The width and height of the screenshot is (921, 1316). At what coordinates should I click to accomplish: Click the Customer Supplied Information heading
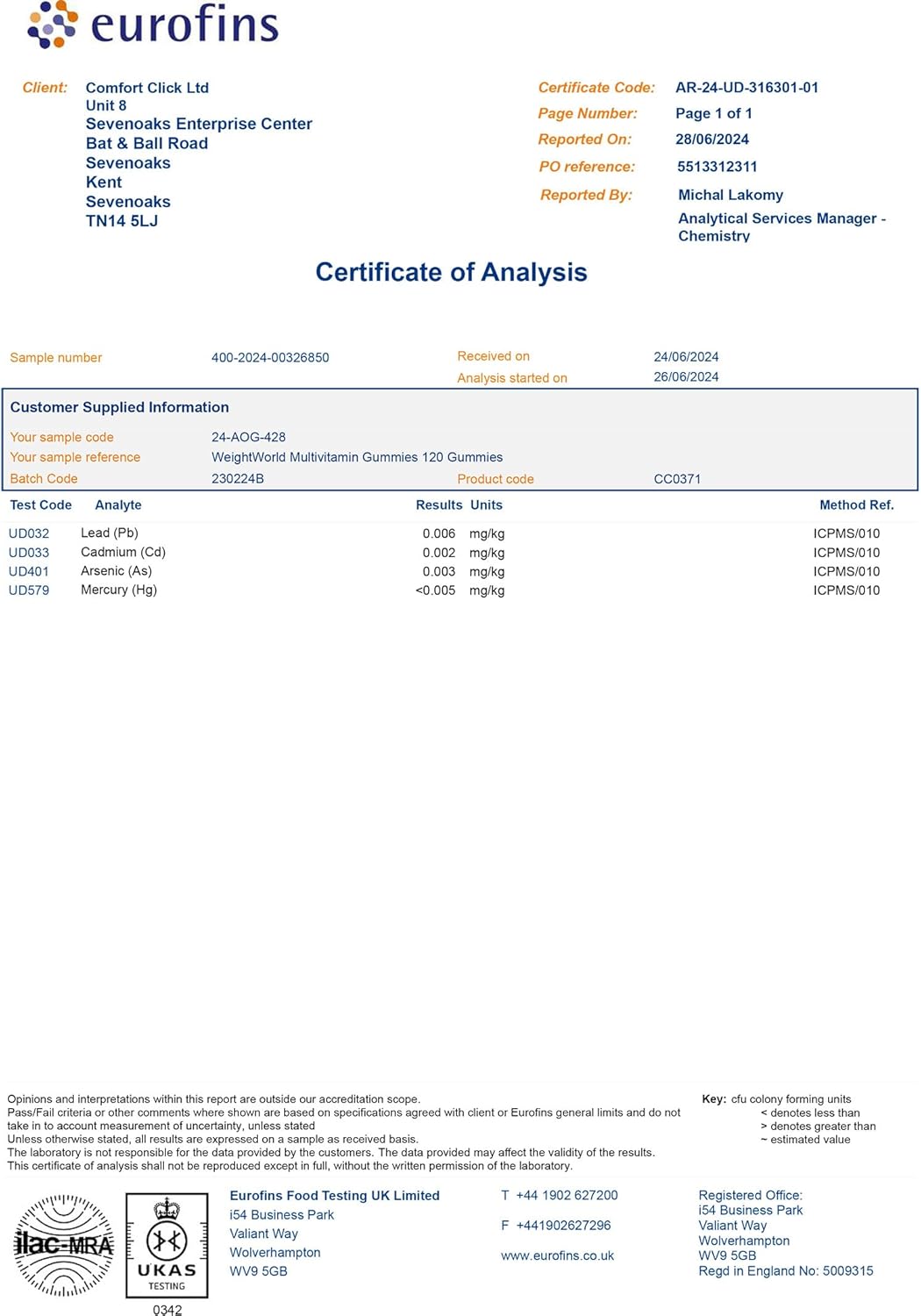[x=119, y=407]
